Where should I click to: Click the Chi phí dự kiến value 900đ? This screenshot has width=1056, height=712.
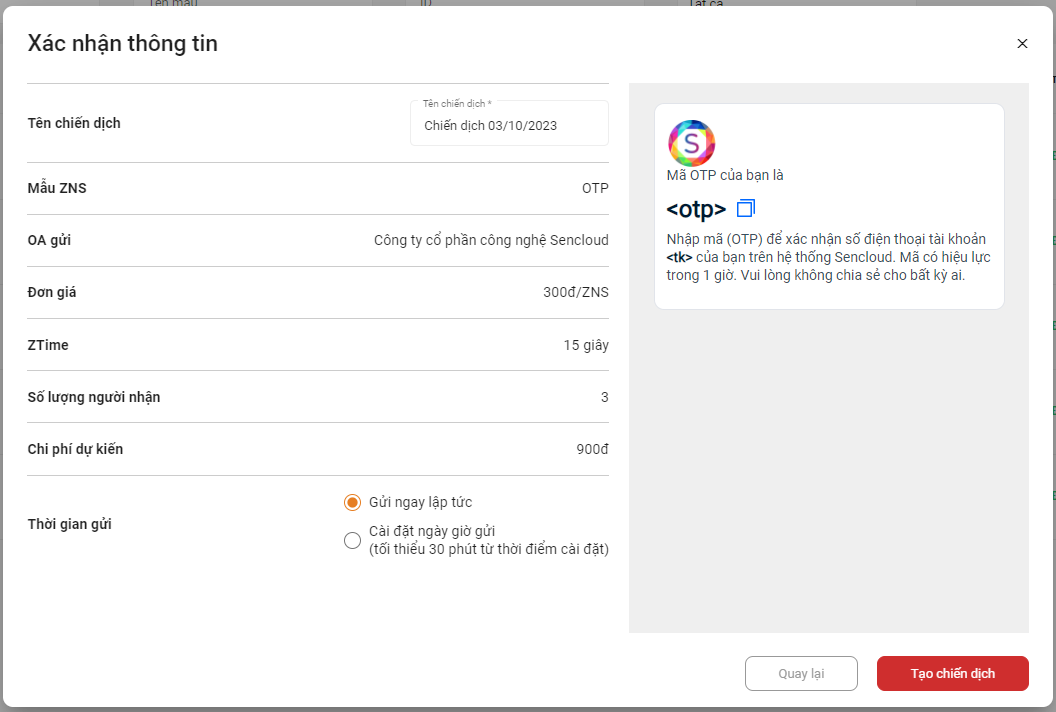(x=592, y=449)
